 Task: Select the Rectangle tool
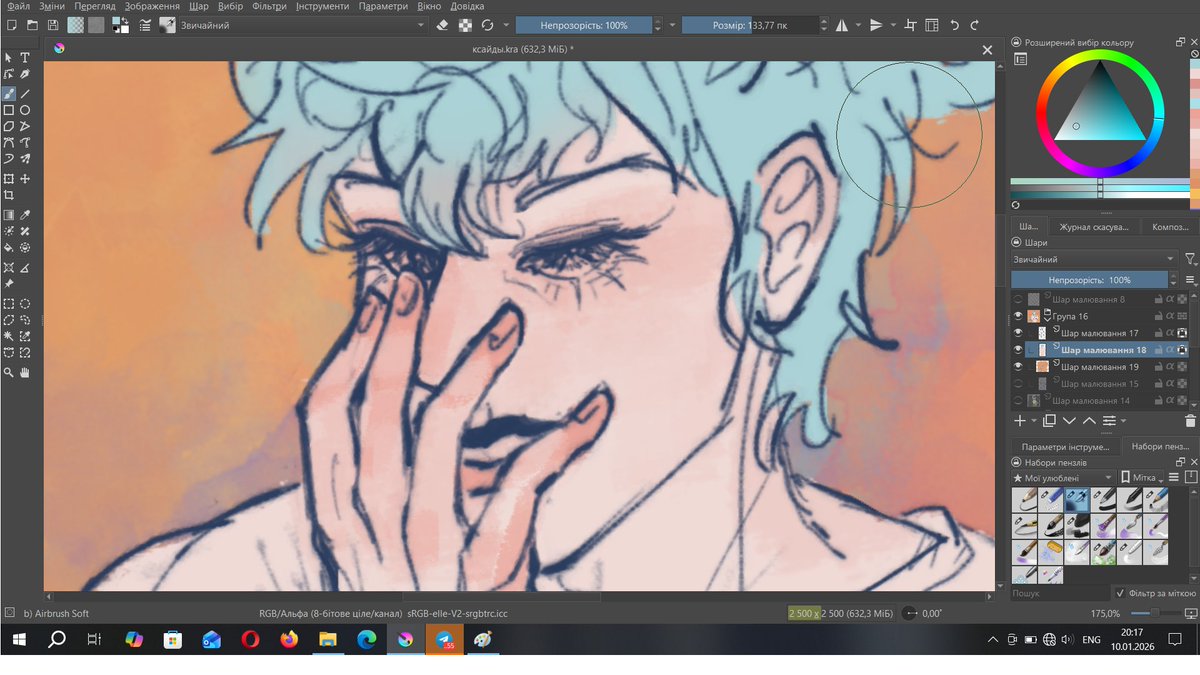[x=9, y=110]
